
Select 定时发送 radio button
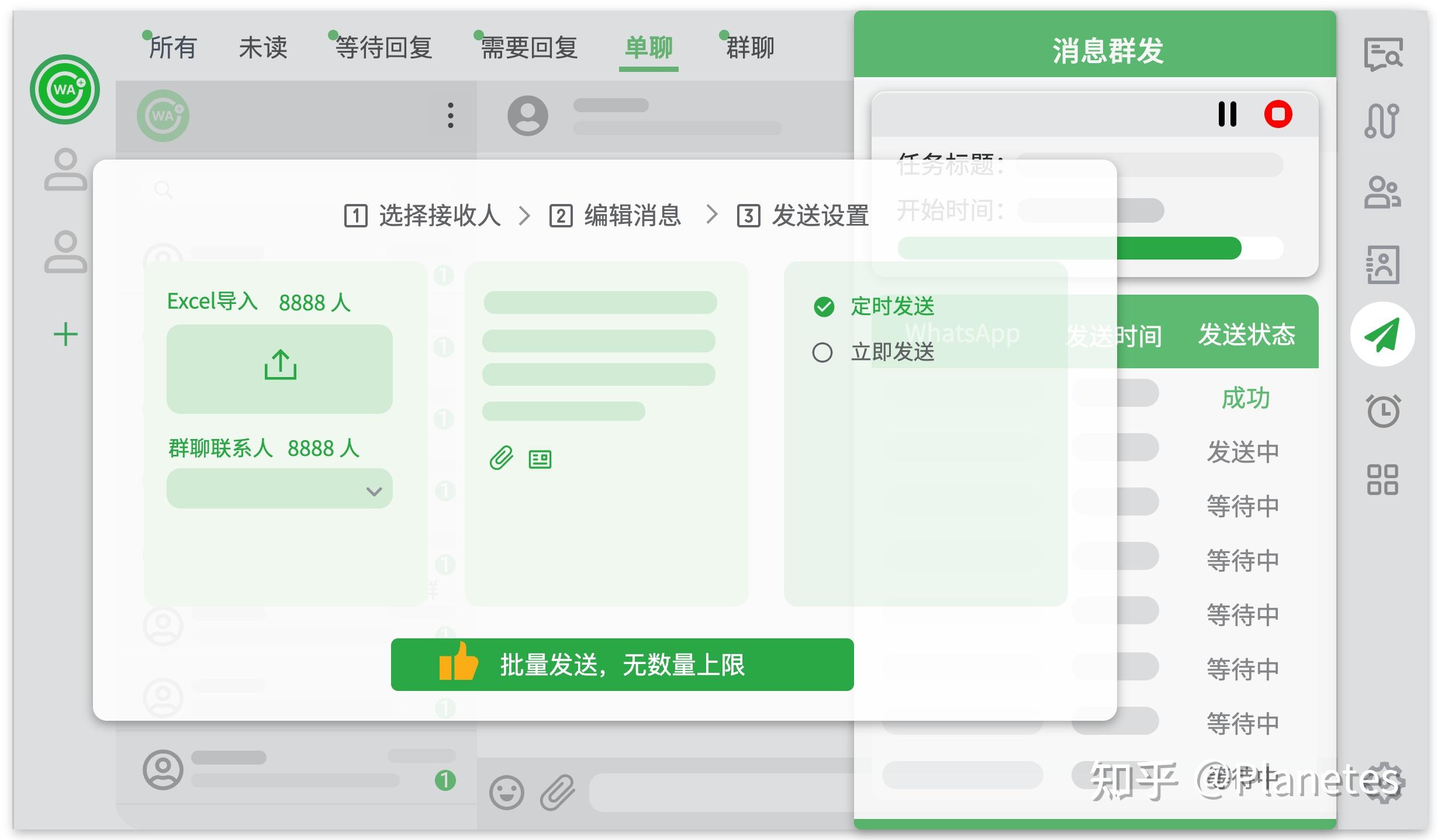pyautogui.click(x=820, y=305)
